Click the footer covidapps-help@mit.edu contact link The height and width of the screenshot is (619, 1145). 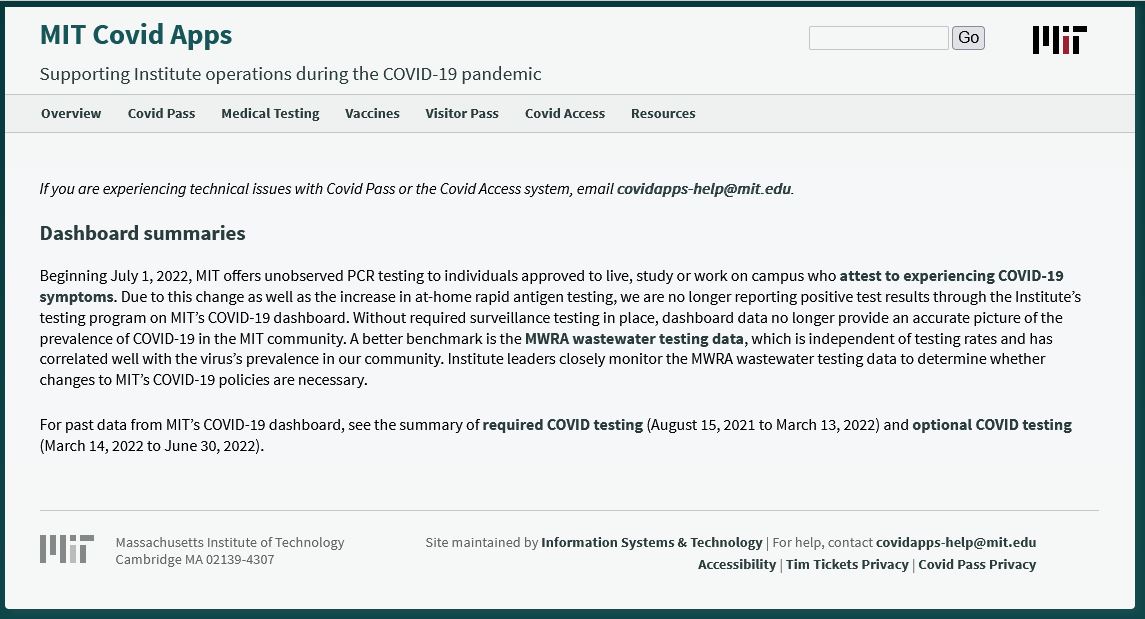[x=956, y=542]
